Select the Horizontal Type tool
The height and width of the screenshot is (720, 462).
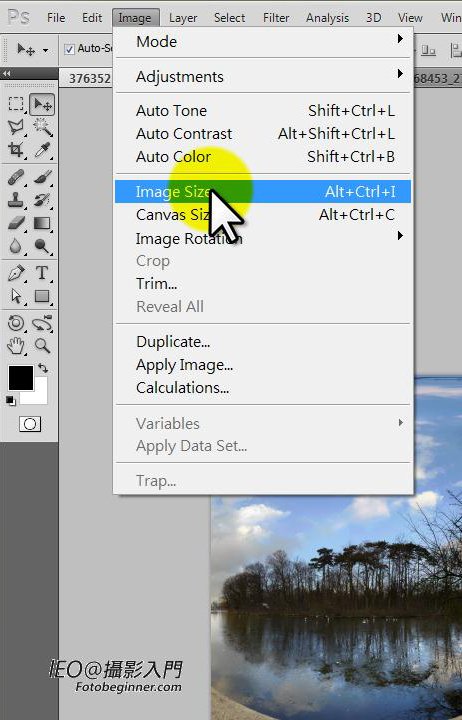tap(42, 273)
